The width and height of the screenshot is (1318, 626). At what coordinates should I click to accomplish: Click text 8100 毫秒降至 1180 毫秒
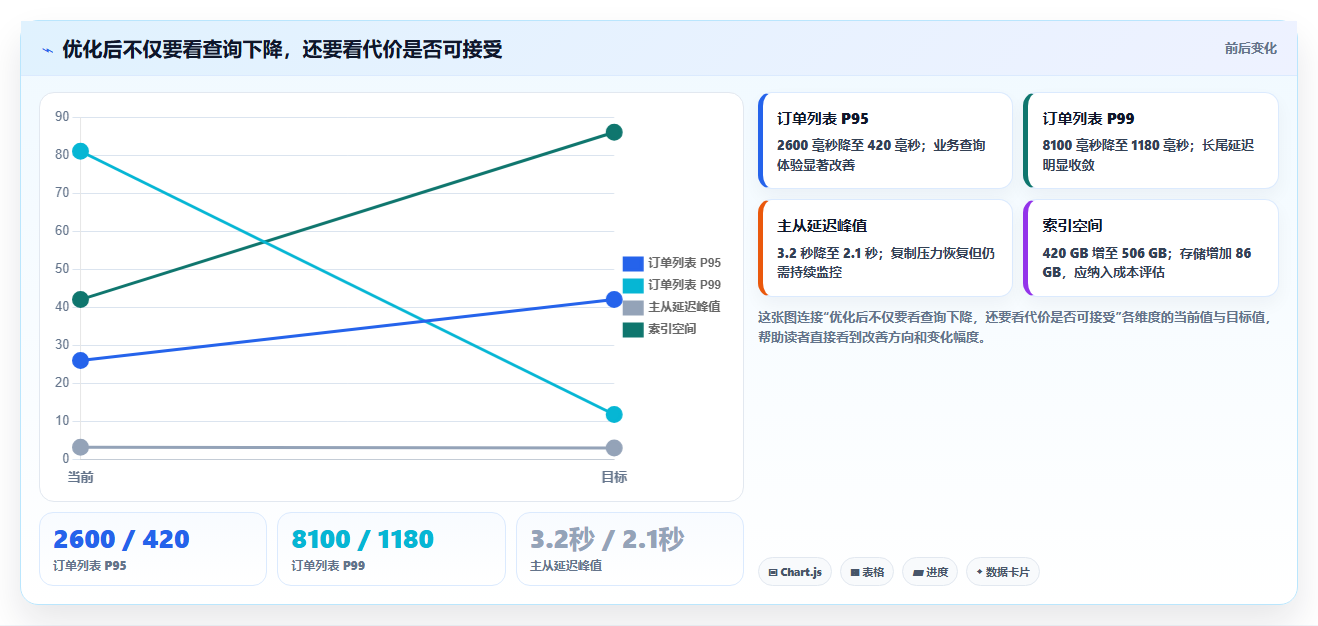pyautogui.click(x=1116, y=145)
